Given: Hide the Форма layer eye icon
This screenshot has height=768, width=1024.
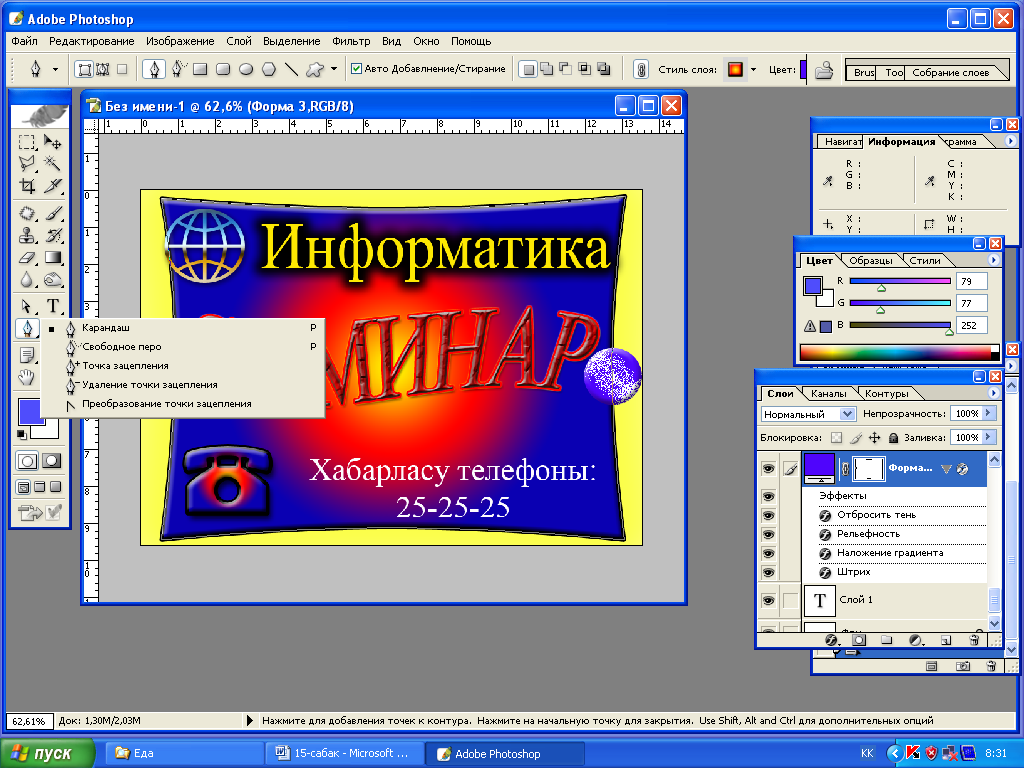Looking at the screenshot, I should (769, 468).
